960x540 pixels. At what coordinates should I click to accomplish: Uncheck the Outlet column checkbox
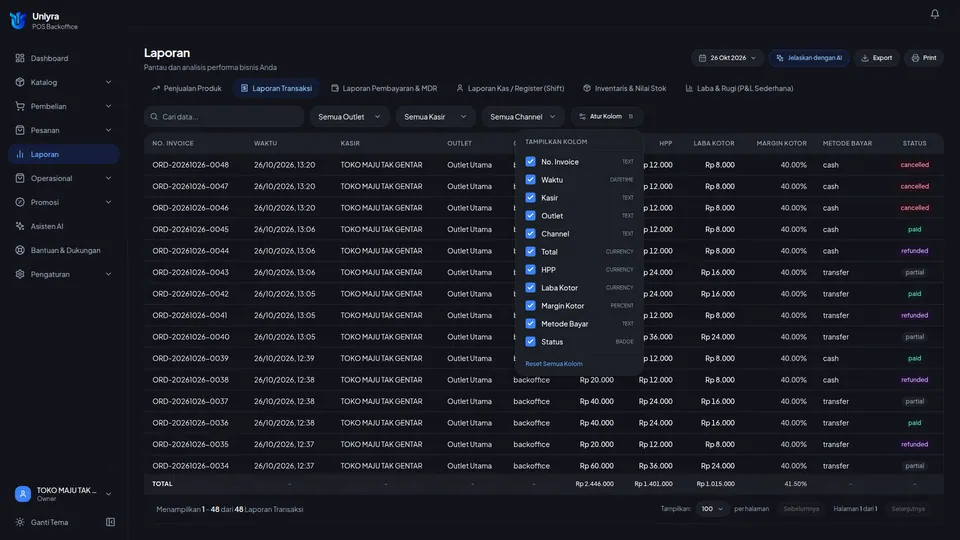530,216
